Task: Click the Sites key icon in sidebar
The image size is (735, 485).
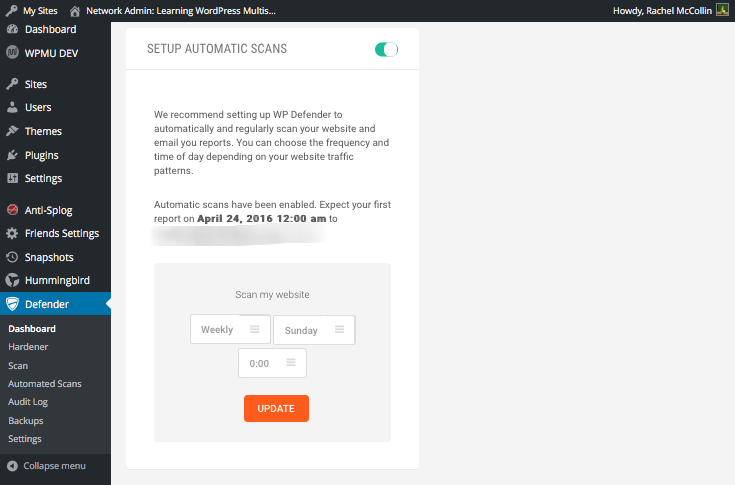Action: click(12, 84)
